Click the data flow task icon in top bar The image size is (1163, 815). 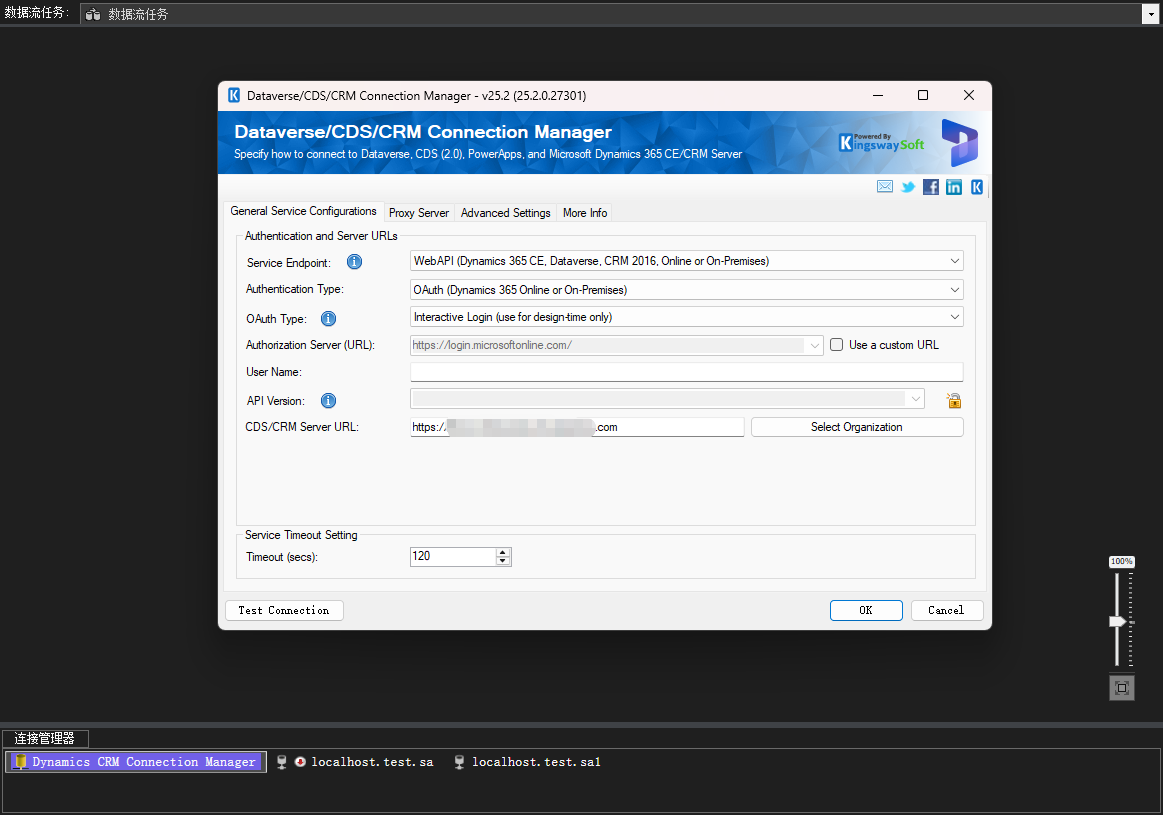point(93,14)
